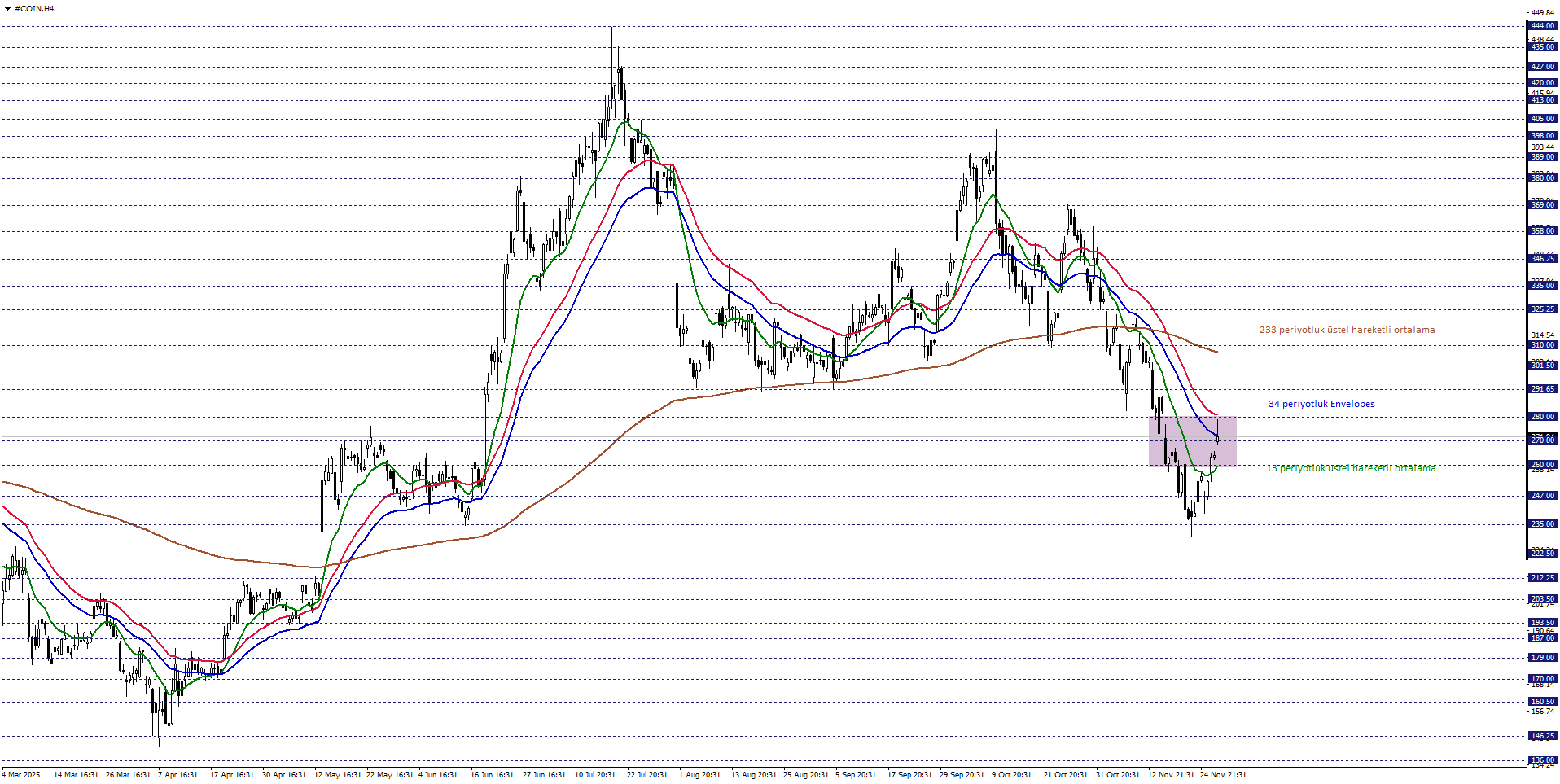
Task: Select the 405.00 price level tag
Action: (1542, 119)
